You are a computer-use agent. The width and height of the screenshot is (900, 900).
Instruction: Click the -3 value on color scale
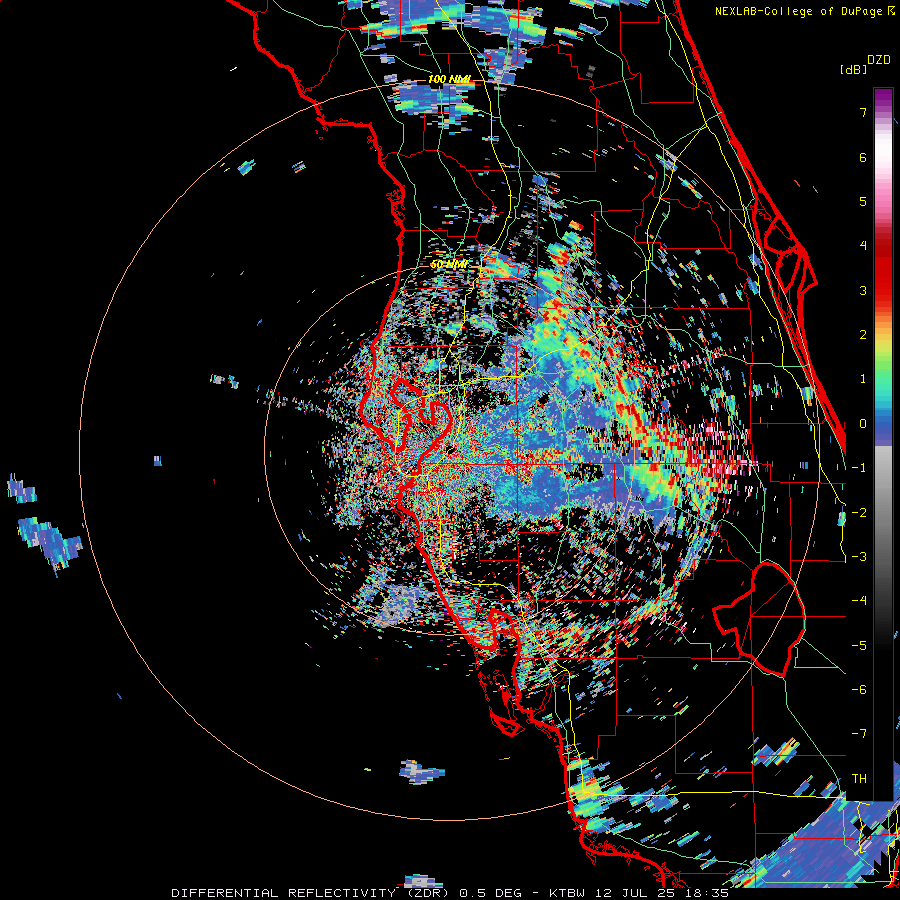coord(859,557)
